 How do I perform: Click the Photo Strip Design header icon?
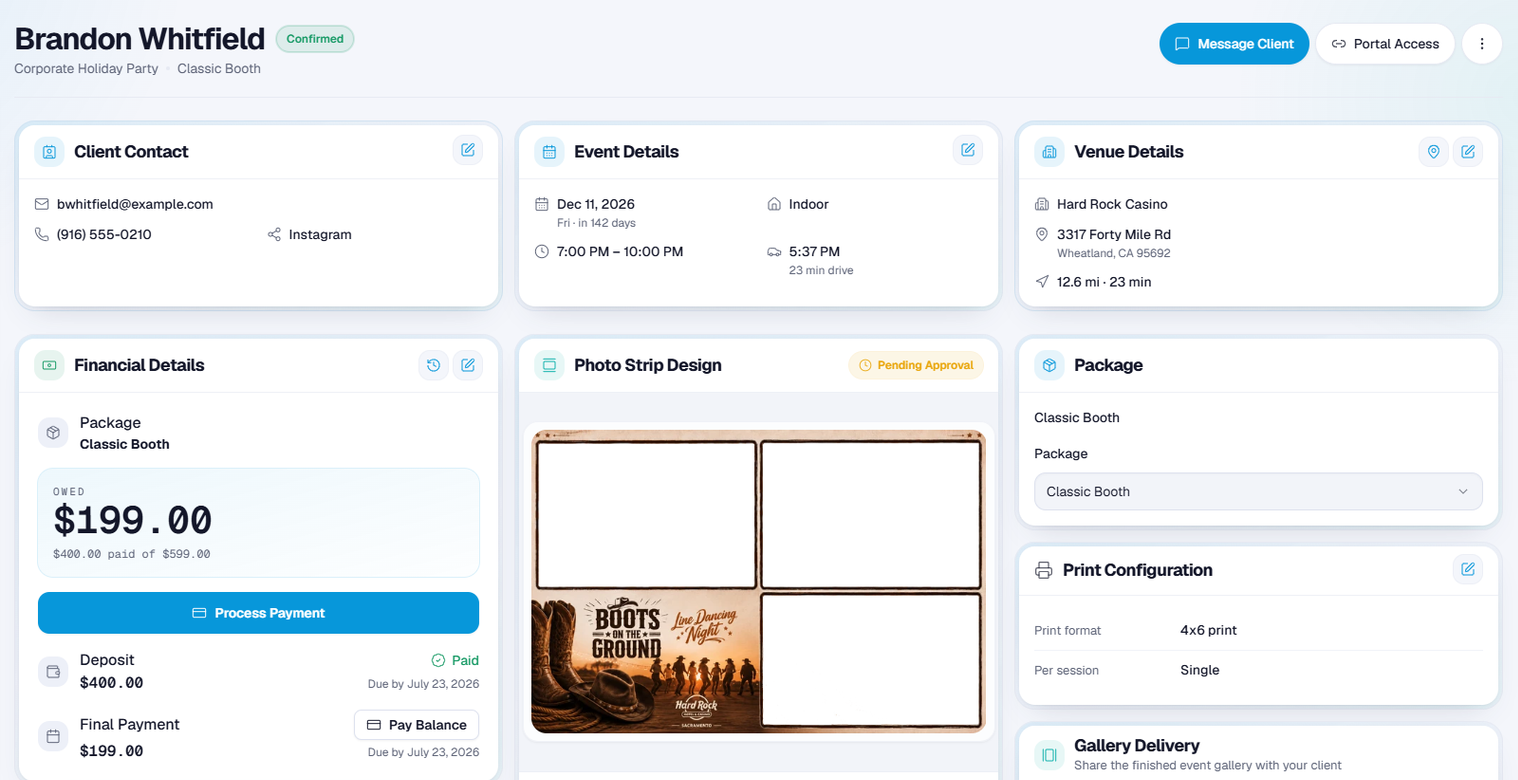pos(549,365)
